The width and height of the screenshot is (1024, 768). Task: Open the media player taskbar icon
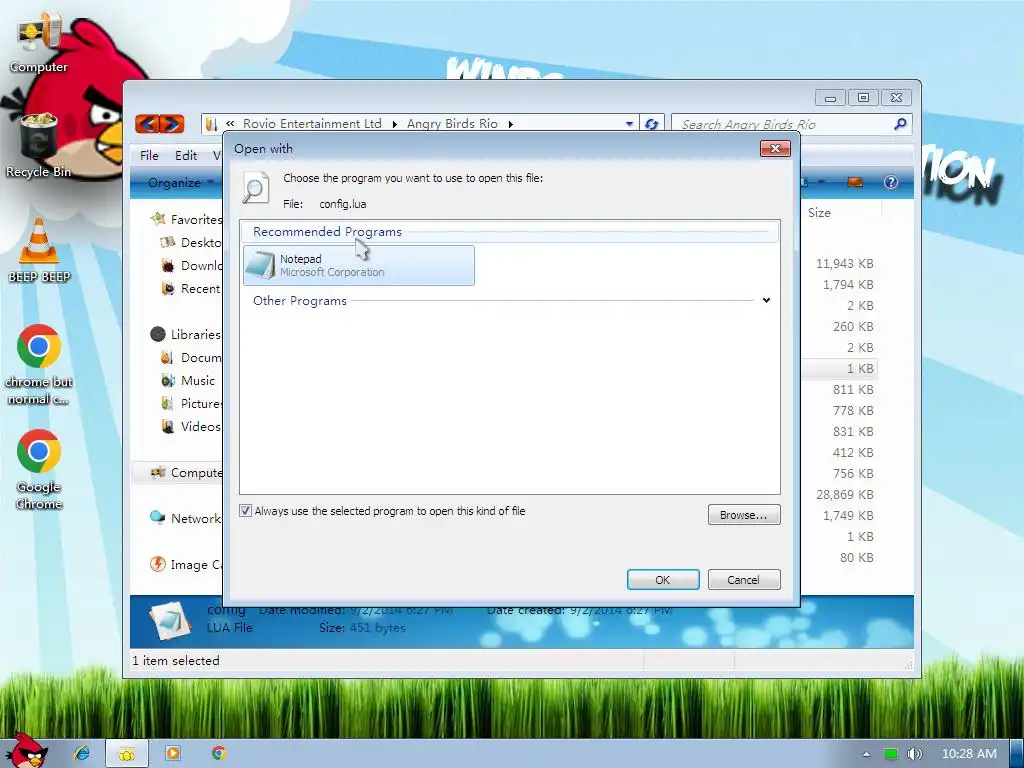(173, 753)
